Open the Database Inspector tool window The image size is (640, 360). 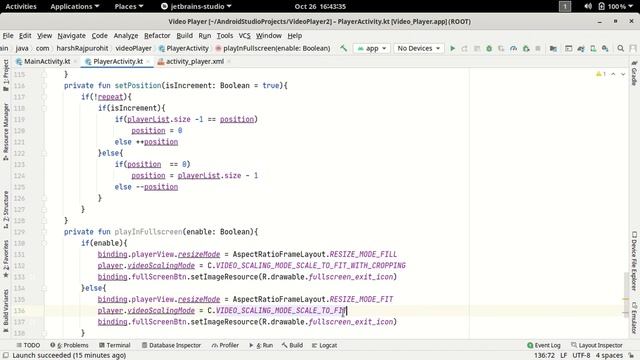[171, 345]
